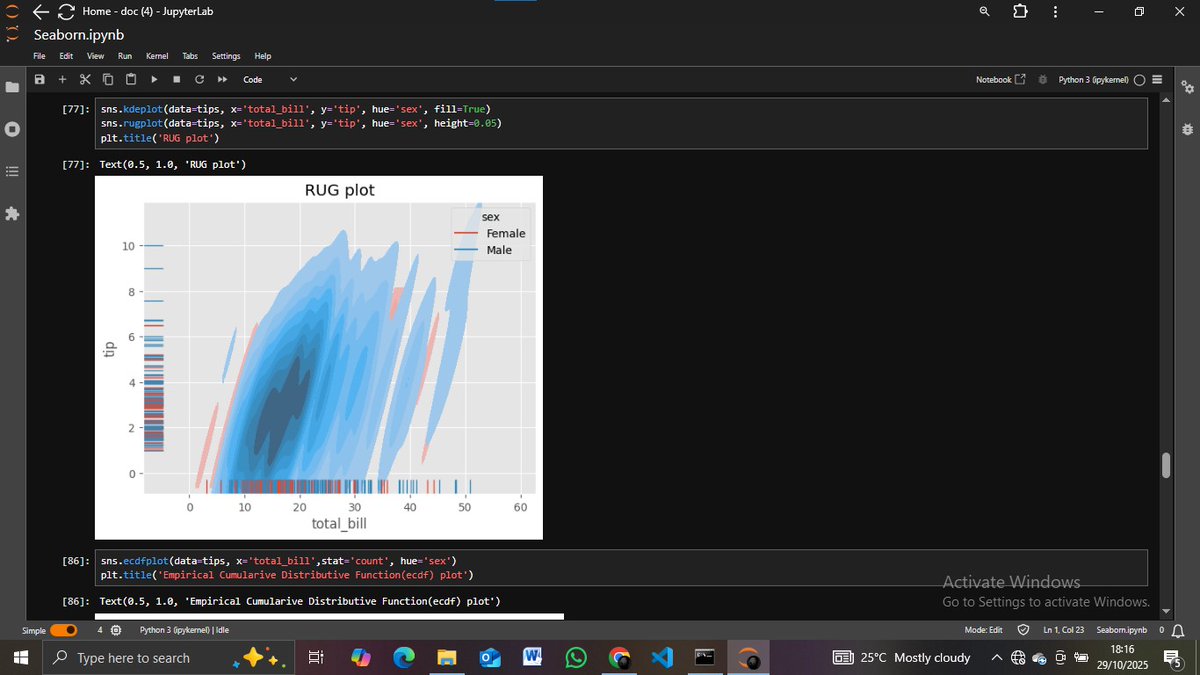Cut the selected cells
This screenshot has height=675, width=1200.
click(x=85, y=79)
